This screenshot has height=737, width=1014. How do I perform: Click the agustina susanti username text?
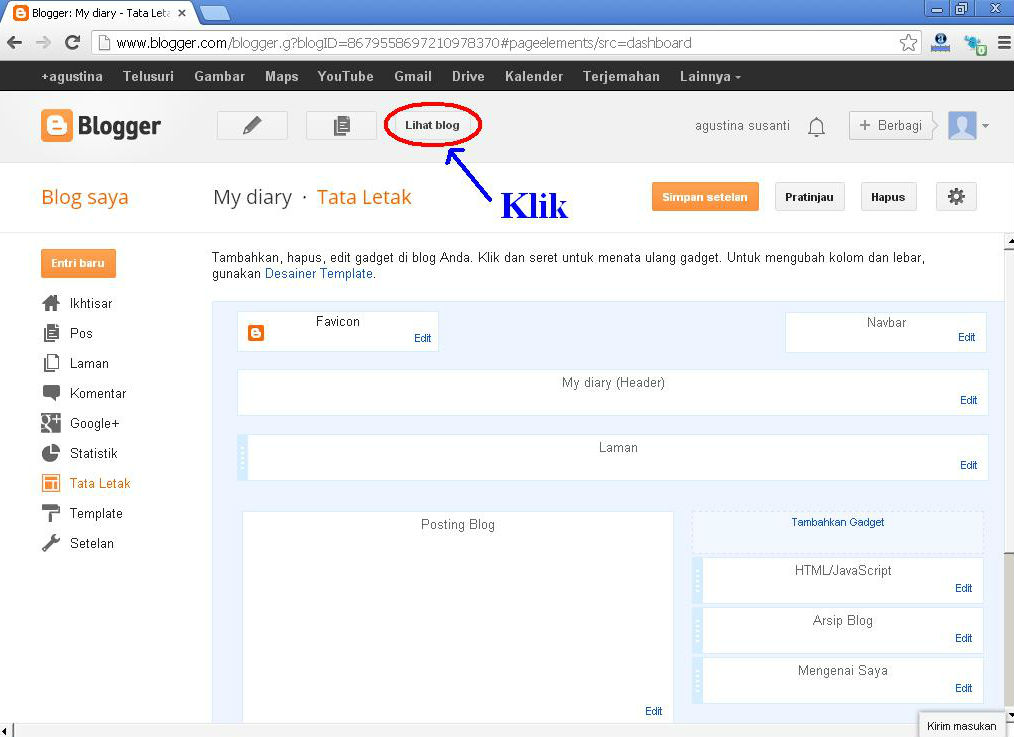(x=742, y=125)
